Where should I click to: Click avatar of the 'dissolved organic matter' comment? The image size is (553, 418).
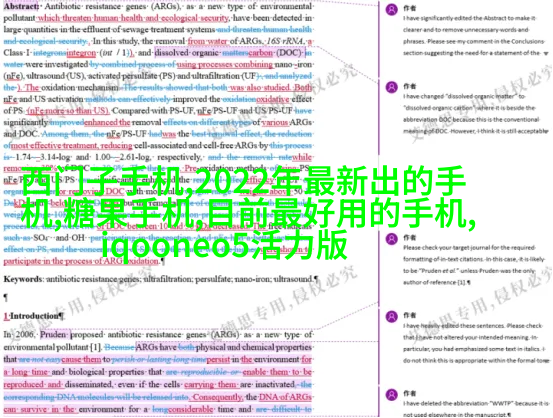coord(391,87)
